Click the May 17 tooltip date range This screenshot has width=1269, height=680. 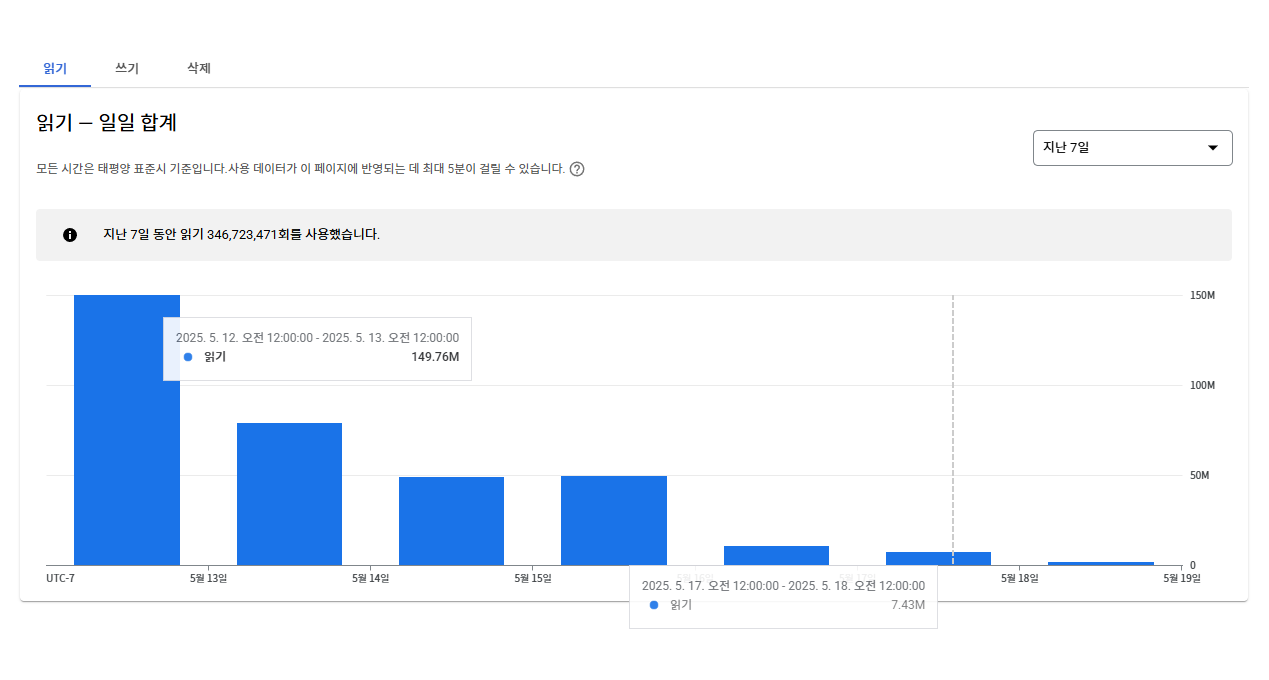pyautogui.click(x=783, y=586)
